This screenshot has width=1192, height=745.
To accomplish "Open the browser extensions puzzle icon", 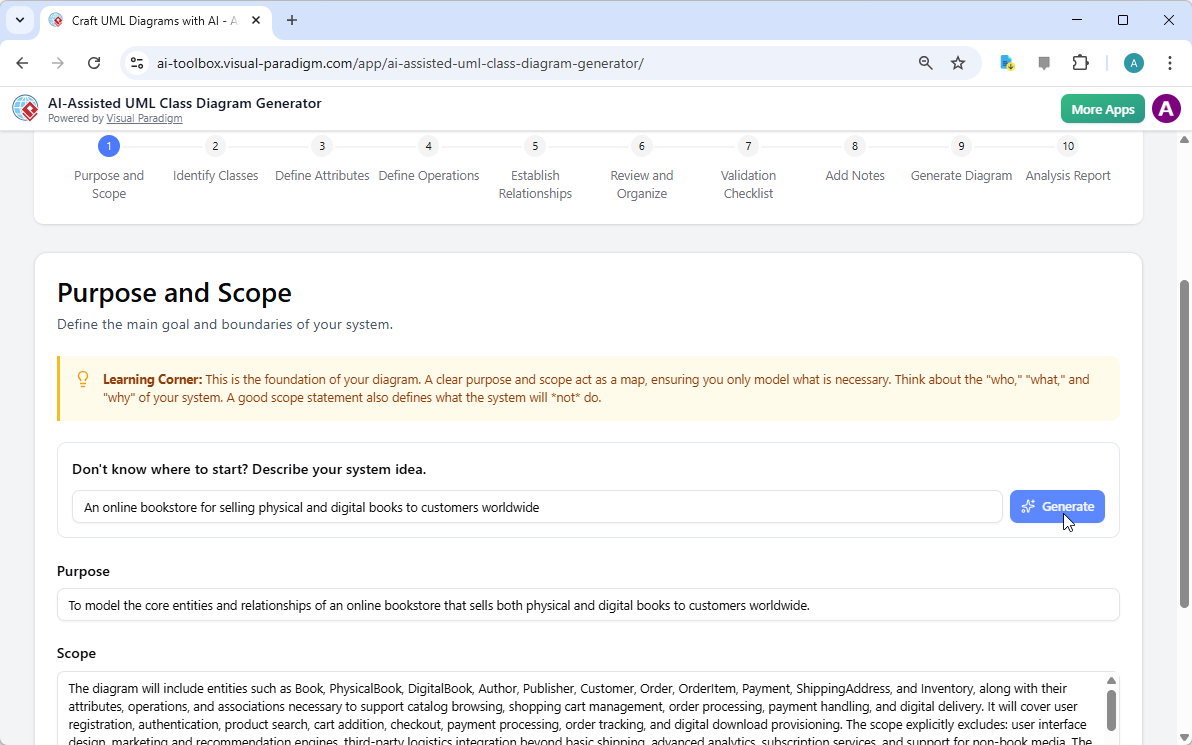I will (1081, 62).
